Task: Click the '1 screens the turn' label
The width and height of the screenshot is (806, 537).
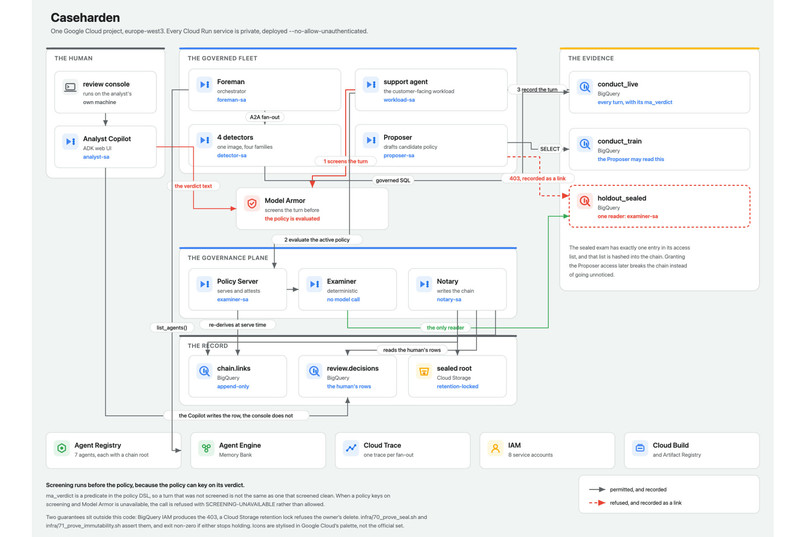Action: (345, 161)
